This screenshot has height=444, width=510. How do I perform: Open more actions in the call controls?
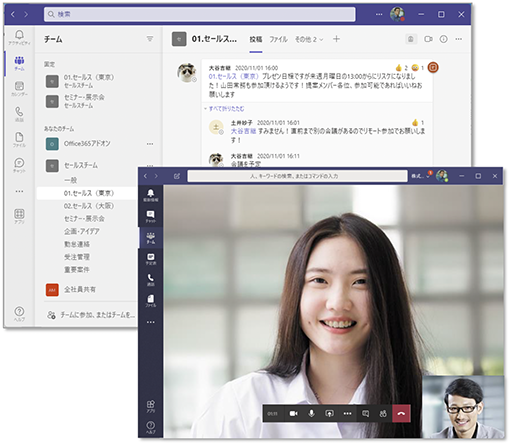point(347,414)
